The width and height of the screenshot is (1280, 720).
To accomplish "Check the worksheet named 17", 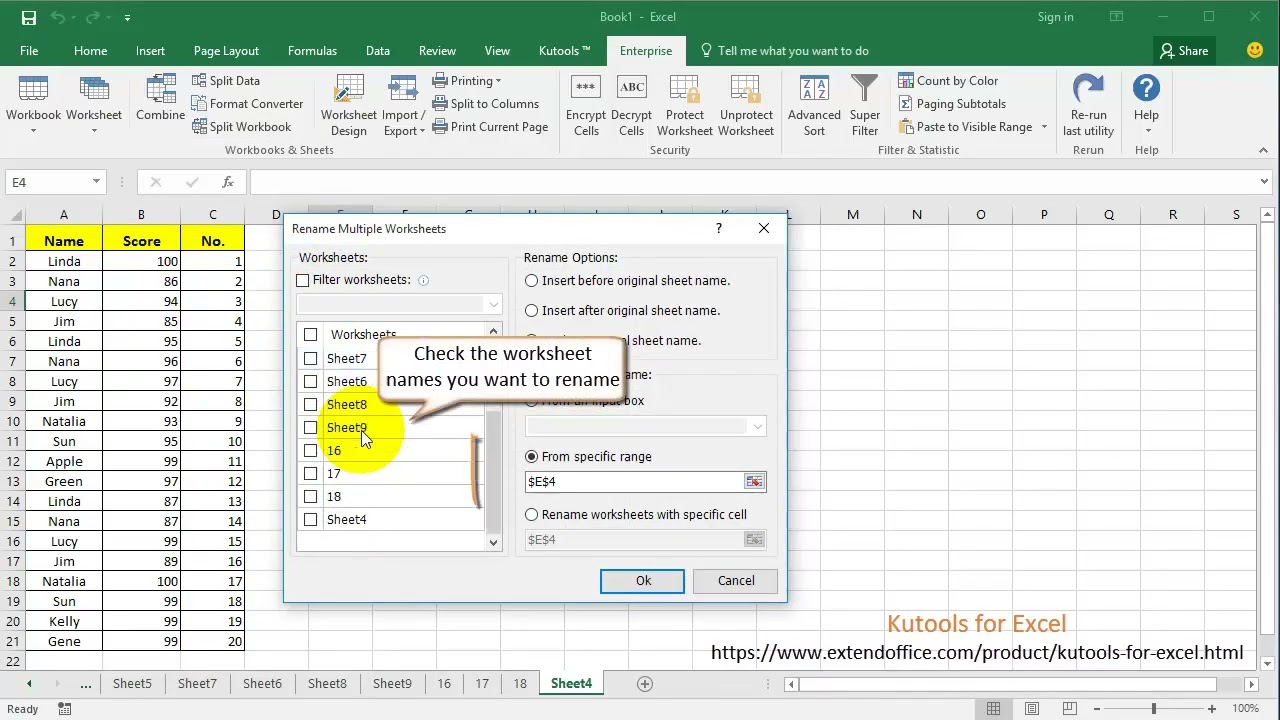I will pos(311,473).
